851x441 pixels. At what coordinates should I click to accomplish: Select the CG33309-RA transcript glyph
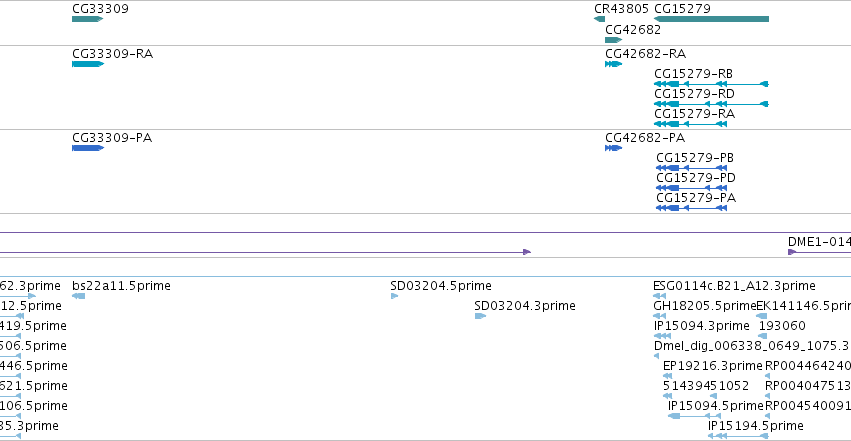tap(88, 64)
